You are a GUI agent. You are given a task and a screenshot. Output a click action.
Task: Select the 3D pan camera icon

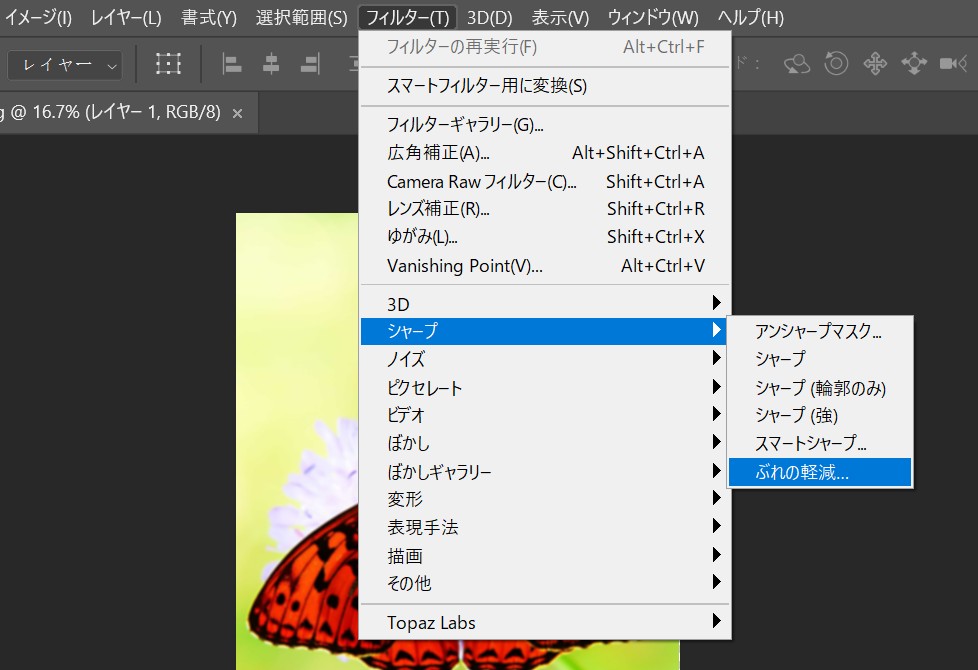click(x=875, y=65)
